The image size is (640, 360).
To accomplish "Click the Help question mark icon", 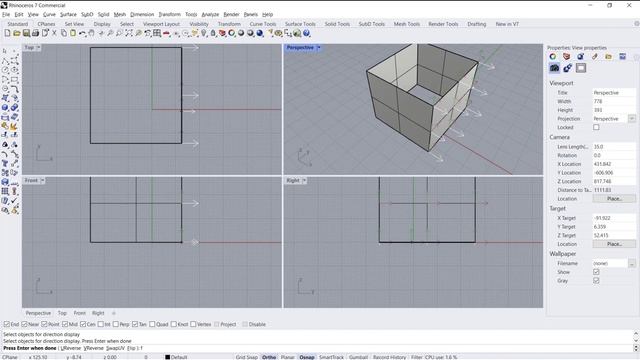I will [307, 33].
